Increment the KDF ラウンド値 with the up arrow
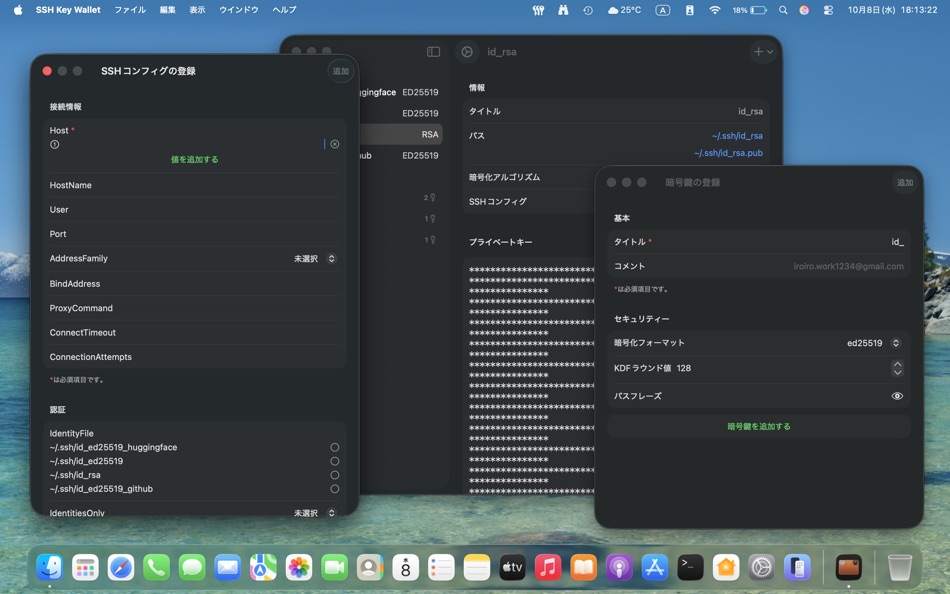 coord(897,363)
